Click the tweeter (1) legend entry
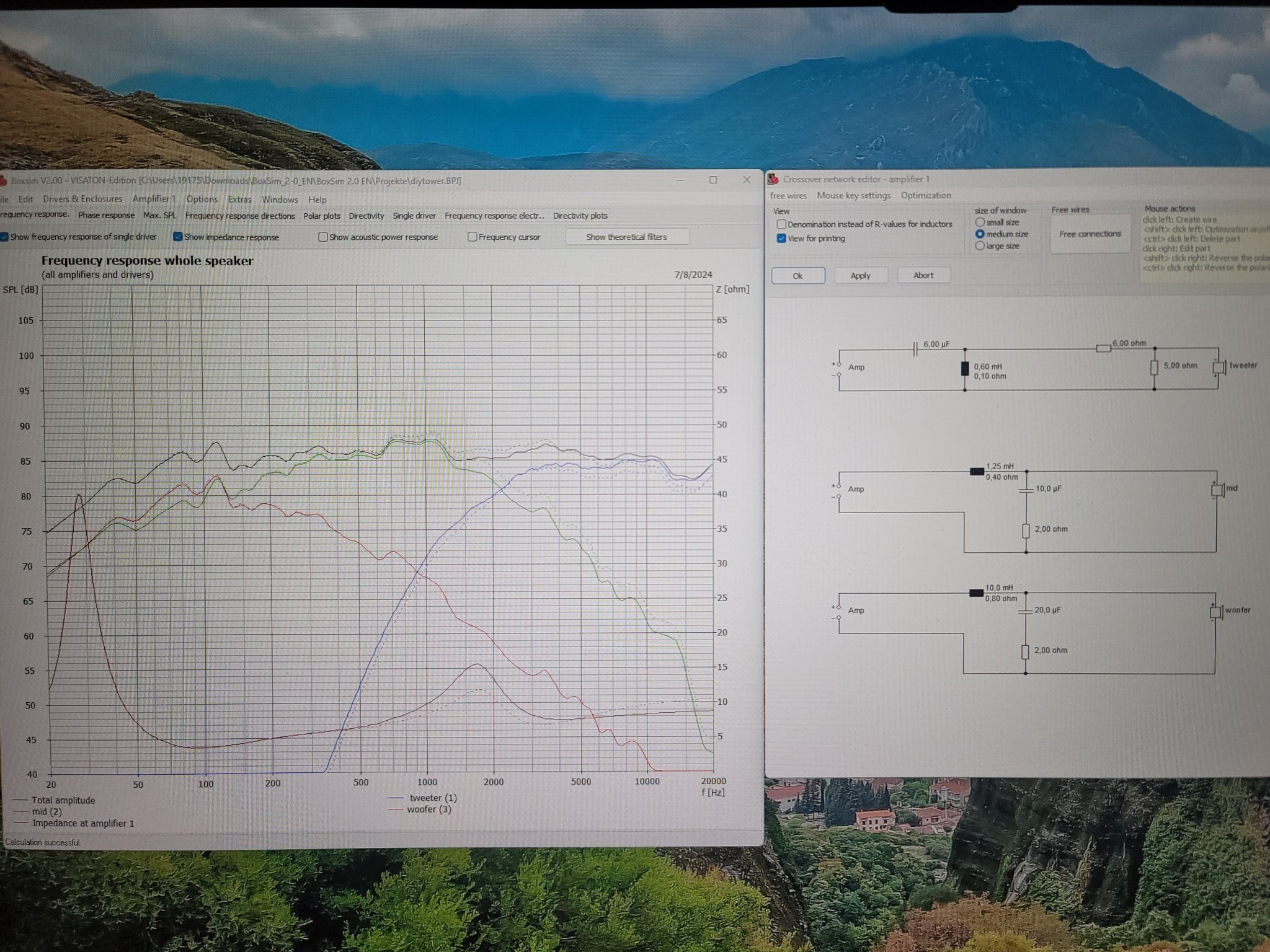The image size is (1270, 952). tap(423, 798)
